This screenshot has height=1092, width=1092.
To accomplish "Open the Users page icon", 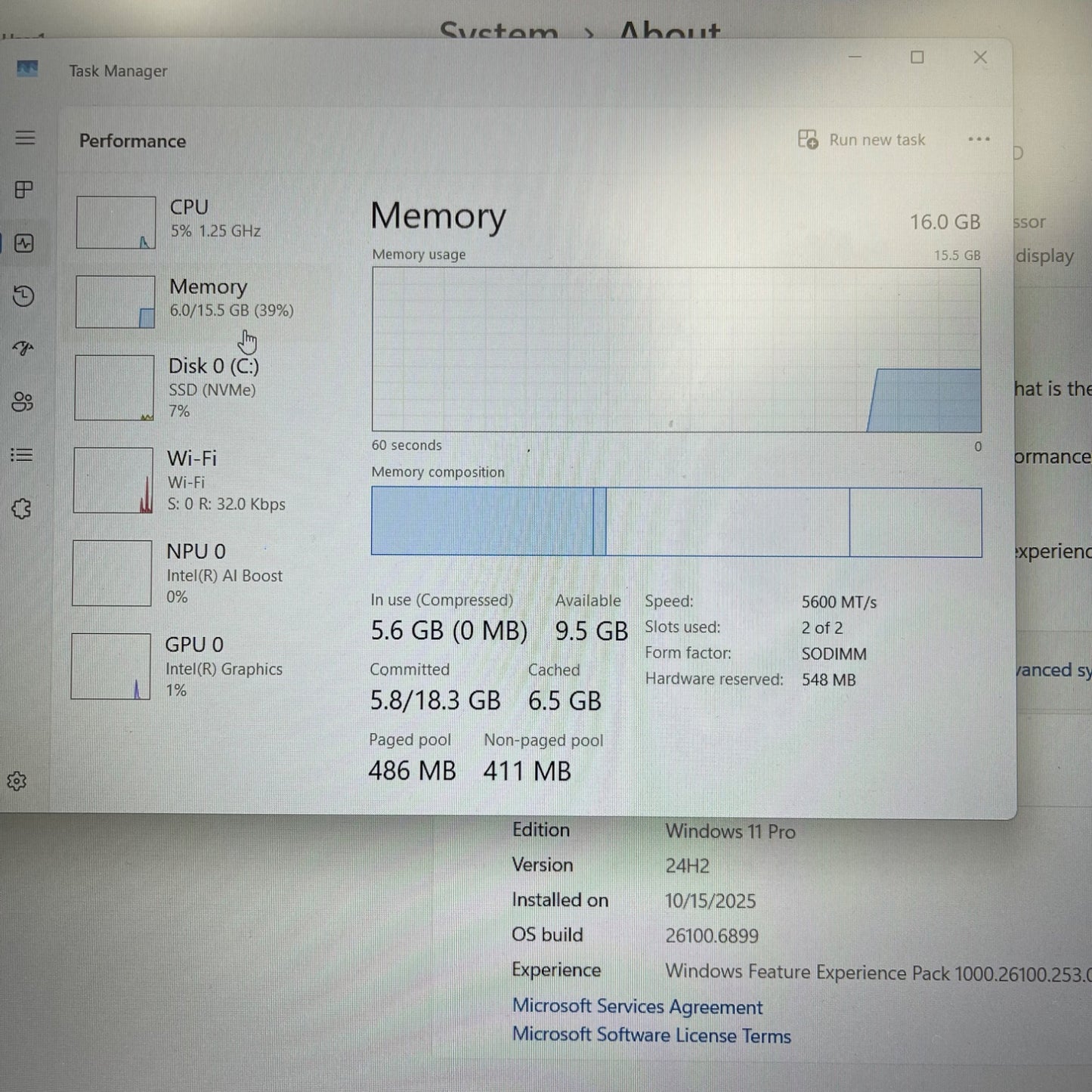I will [23, 402].
